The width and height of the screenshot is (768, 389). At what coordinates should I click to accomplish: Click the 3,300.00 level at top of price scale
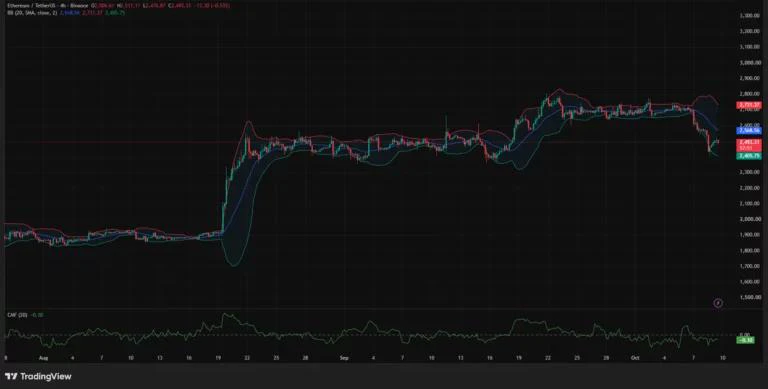click(749, 16)
